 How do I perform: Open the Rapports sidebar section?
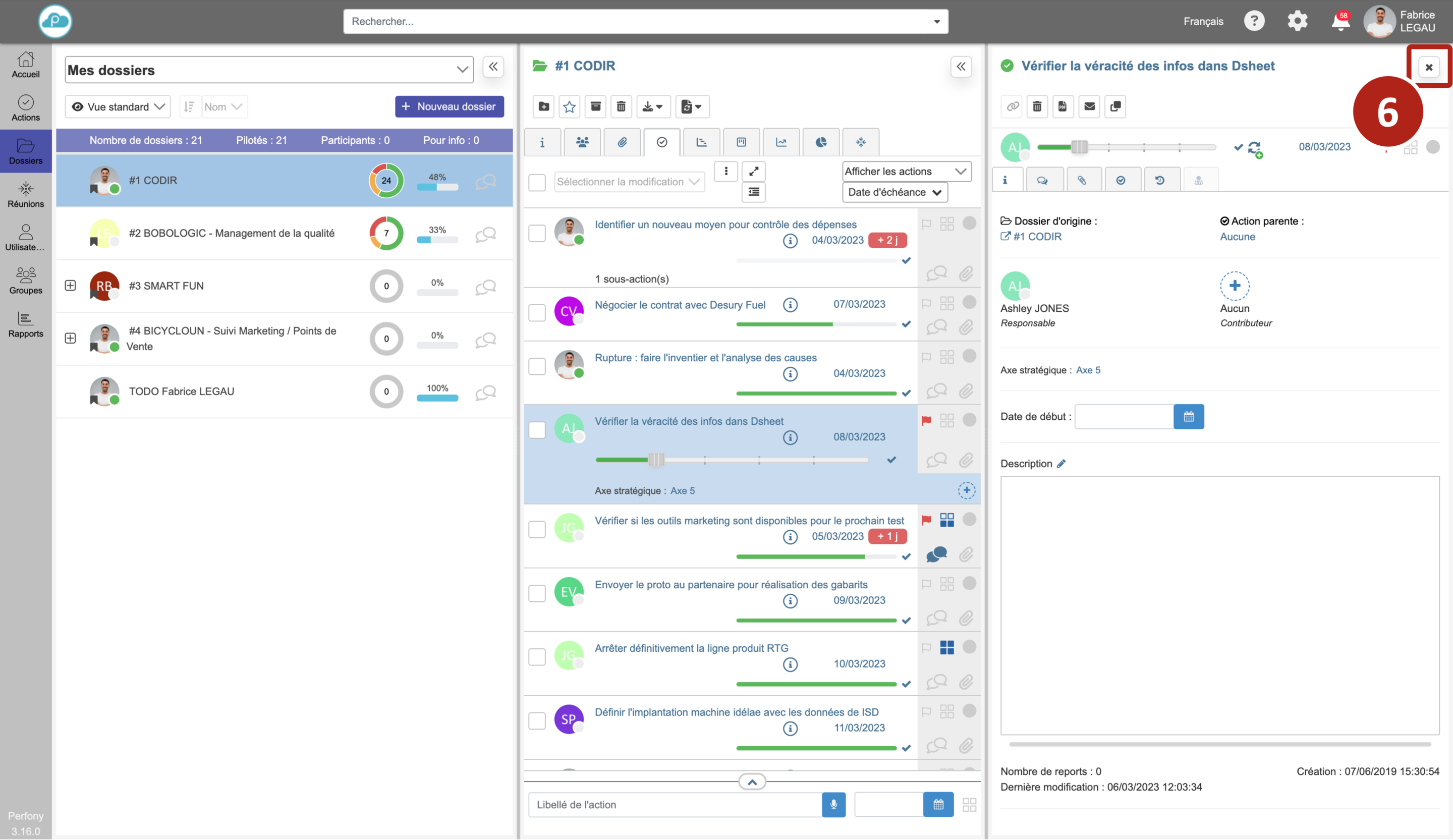[x=25, y=324]
